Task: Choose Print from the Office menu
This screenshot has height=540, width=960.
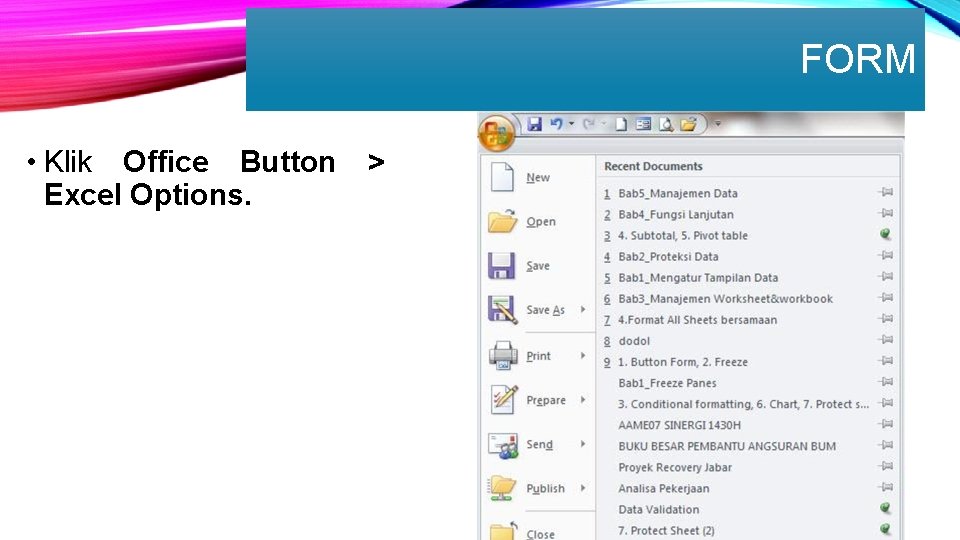Action: (x=539, y=356)
